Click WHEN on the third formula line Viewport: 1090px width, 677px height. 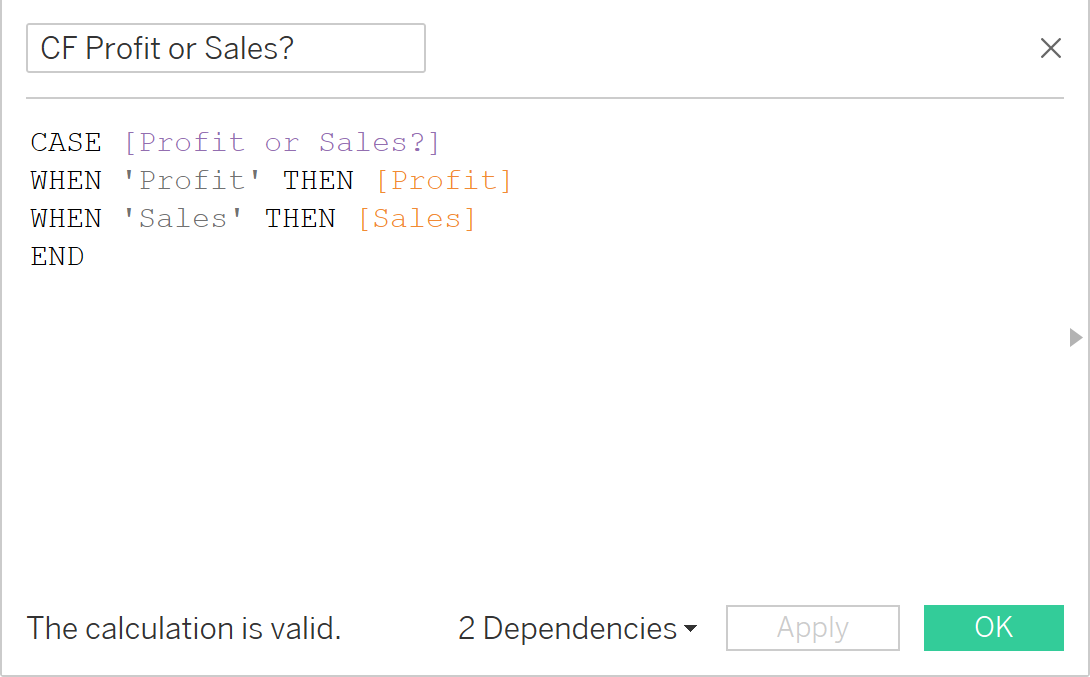coord(66,219)
